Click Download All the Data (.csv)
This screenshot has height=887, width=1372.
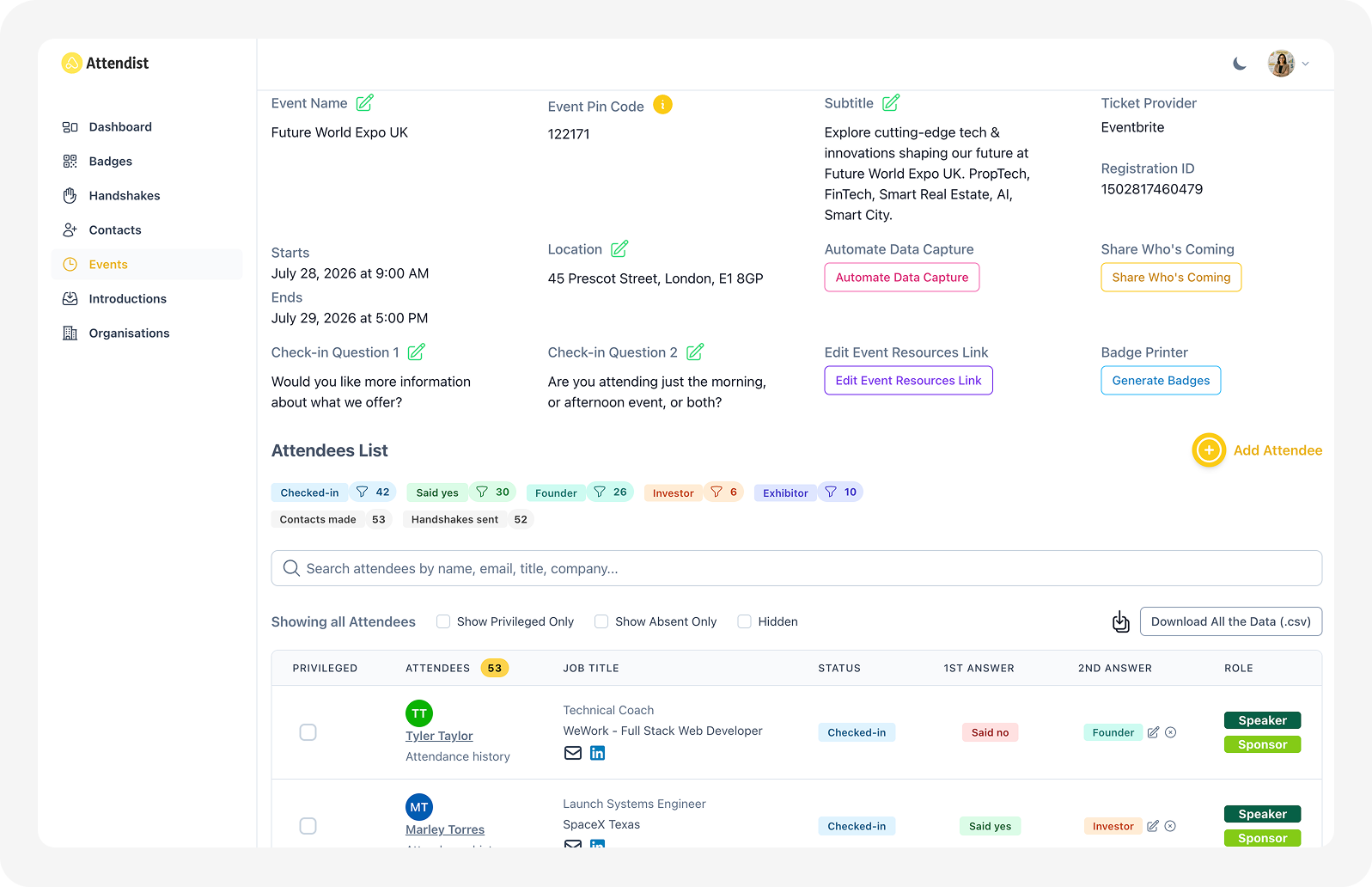pos(1230,621)
